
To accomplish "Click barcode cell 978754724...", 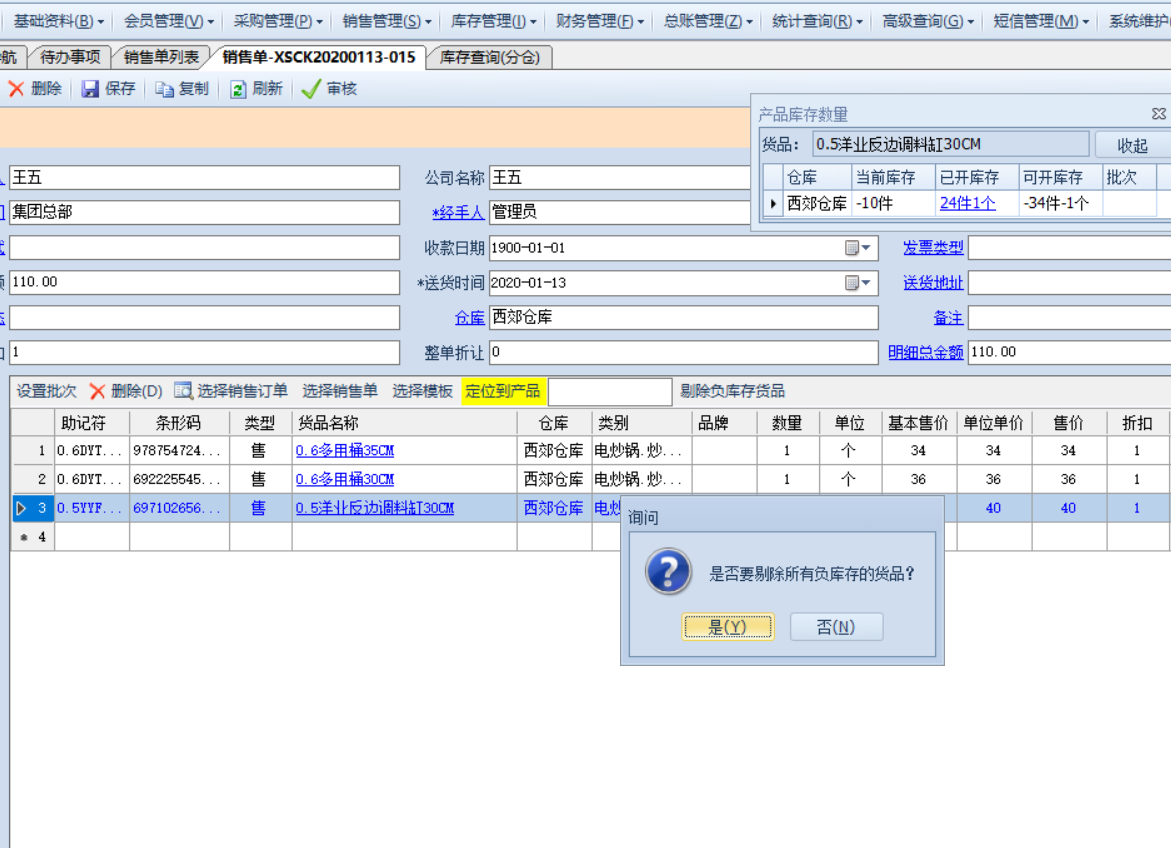I will tap(178, 451).
